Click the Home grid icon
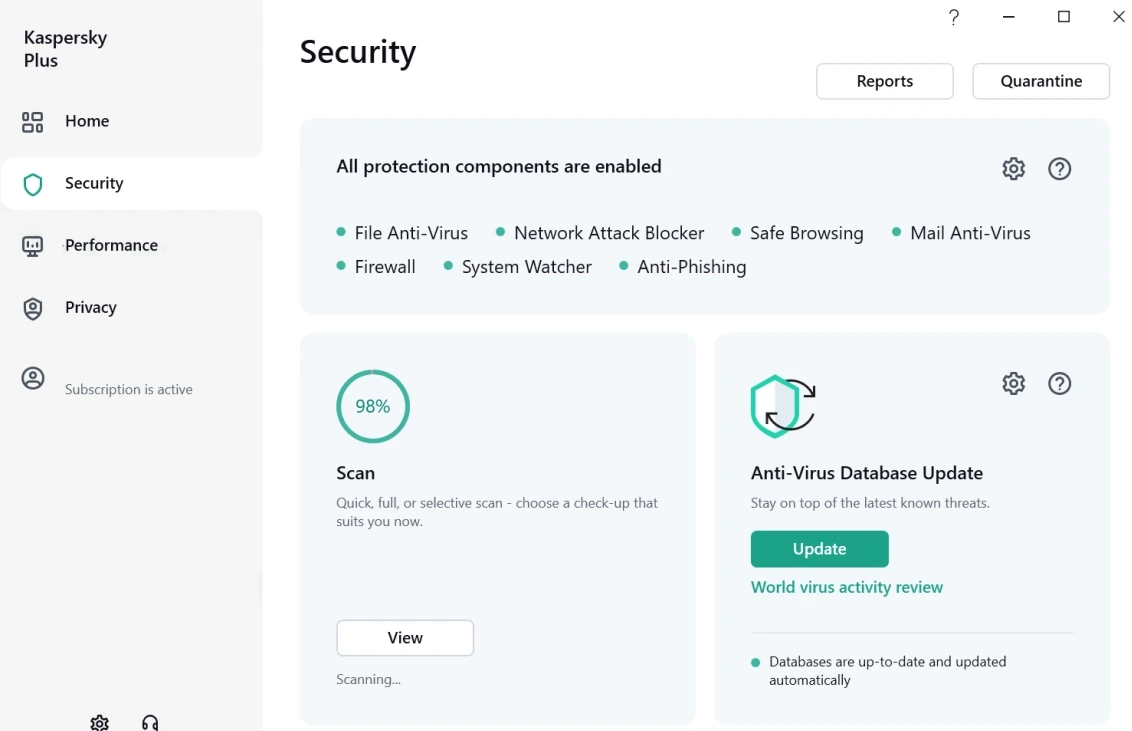The image size is (1132, 731). click(x=32, y=122)
